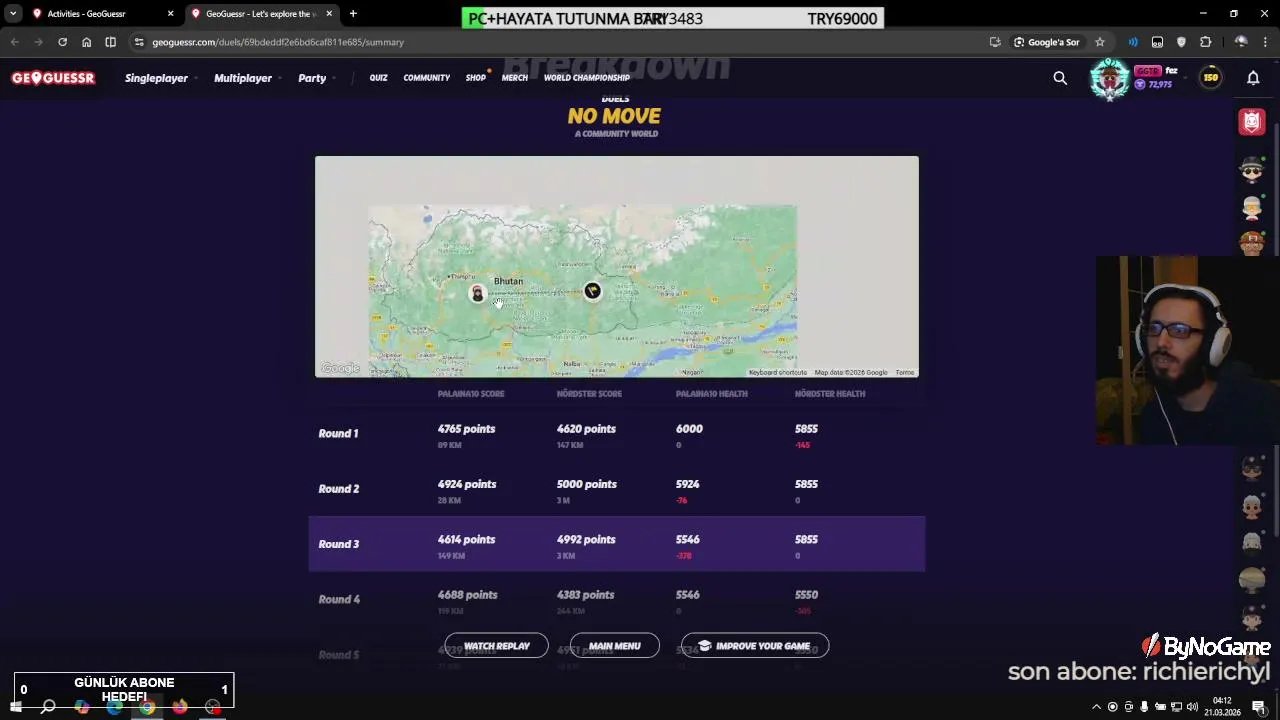Select the Round 4 row

click(617, 599)
